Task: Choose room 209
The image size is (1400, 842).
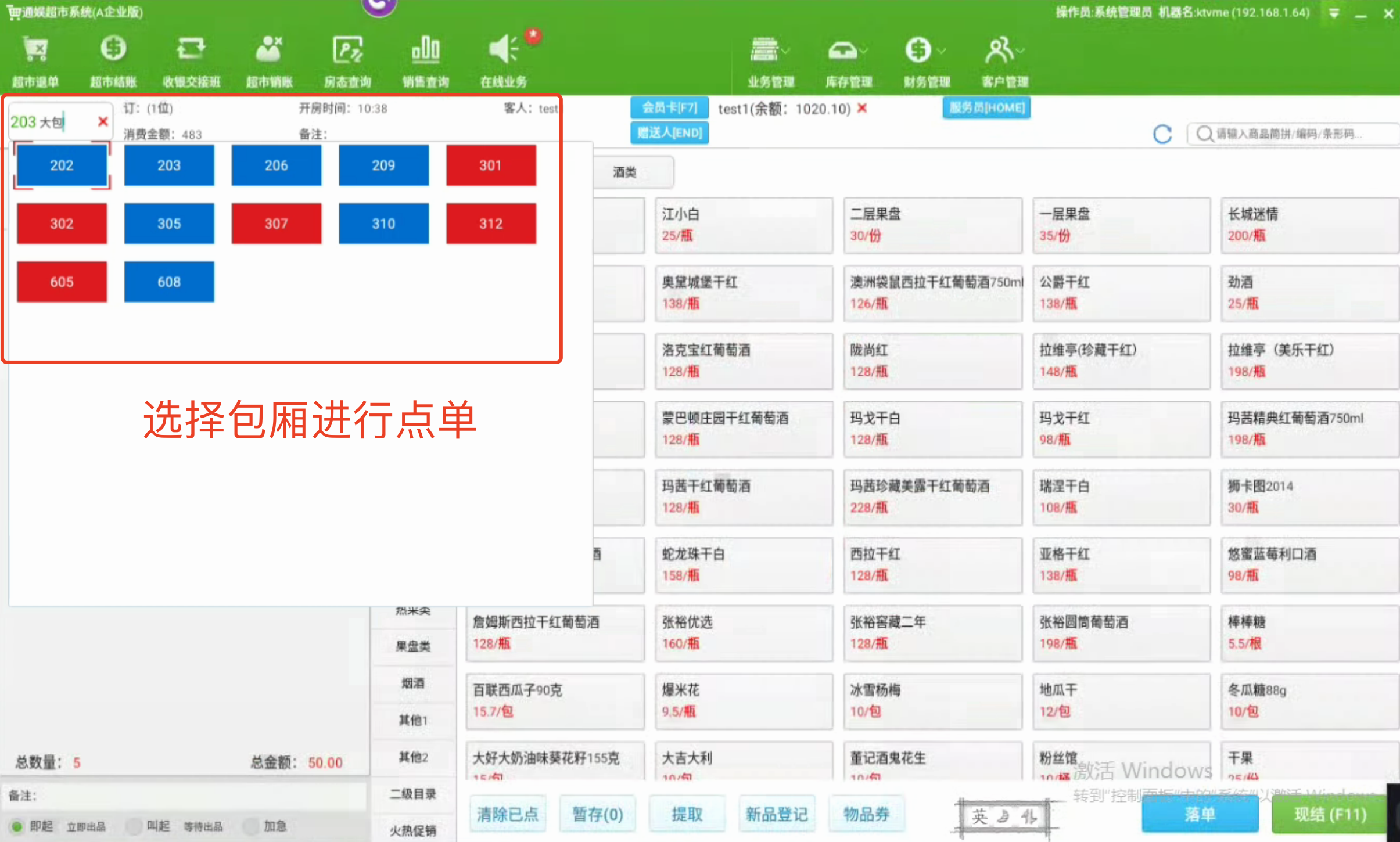Action: pos(383,165)
